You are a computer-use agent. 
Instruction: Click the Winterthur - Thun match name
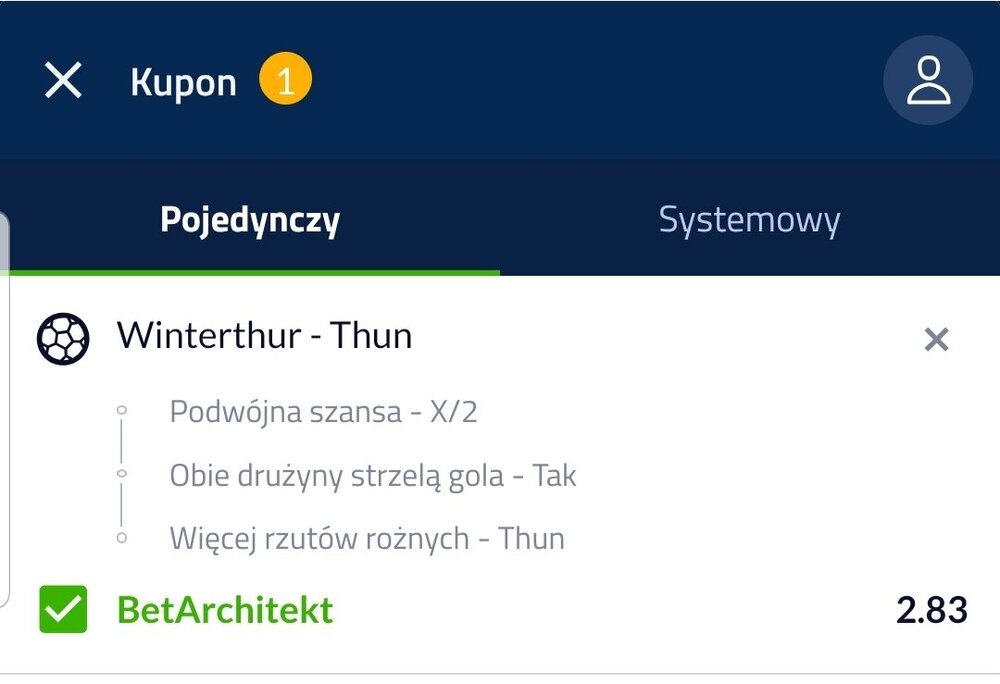coord(265,336)
